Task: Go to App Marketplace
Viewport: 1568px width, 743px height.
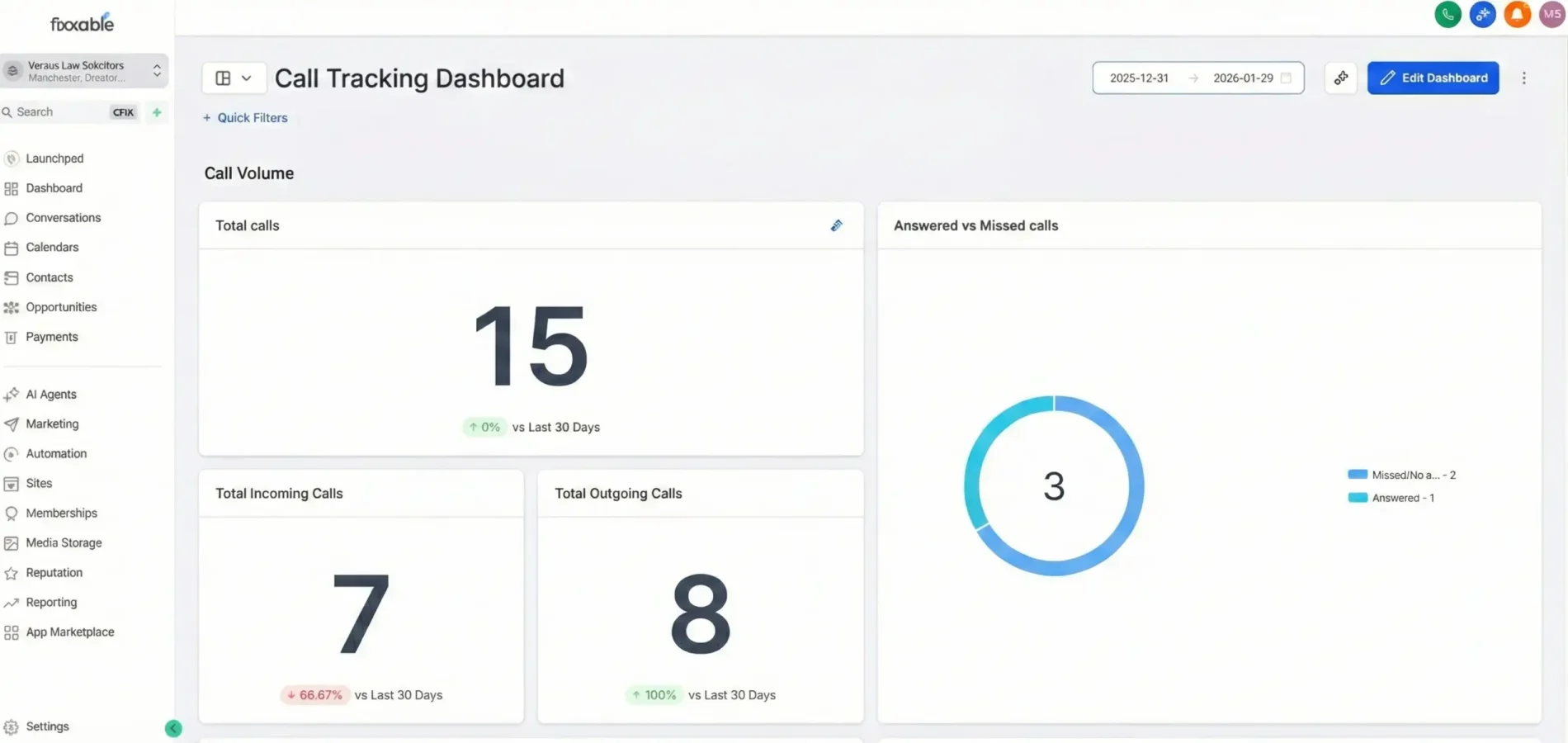Action: (x=69, y=632)
